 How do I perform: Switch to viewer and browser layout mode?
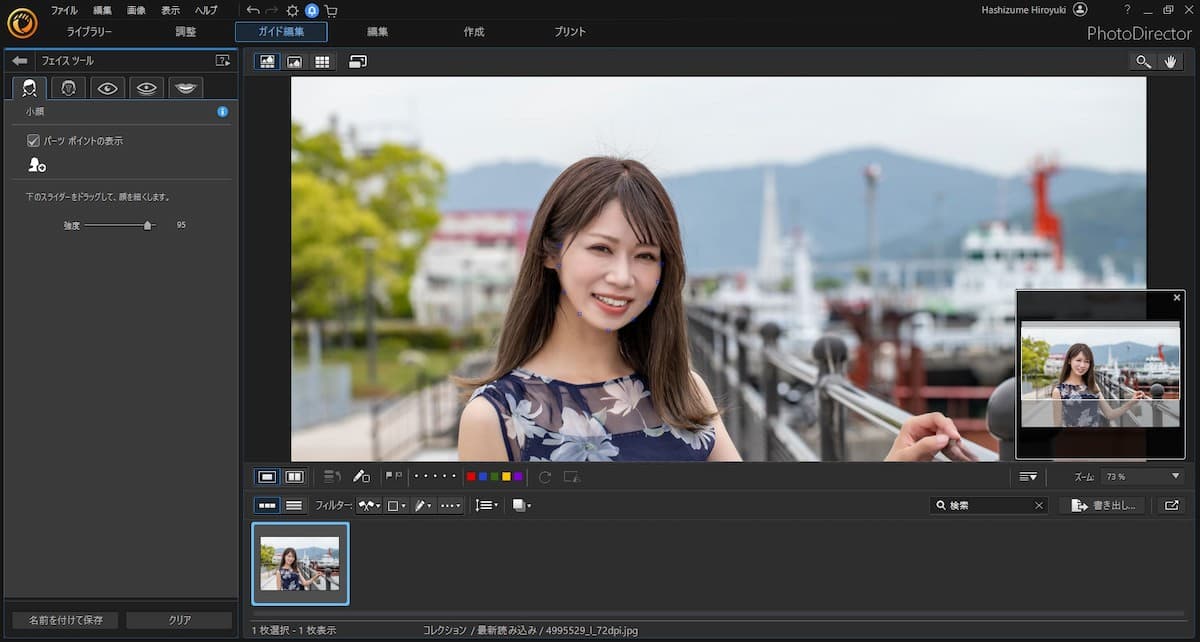coord(267,62)
